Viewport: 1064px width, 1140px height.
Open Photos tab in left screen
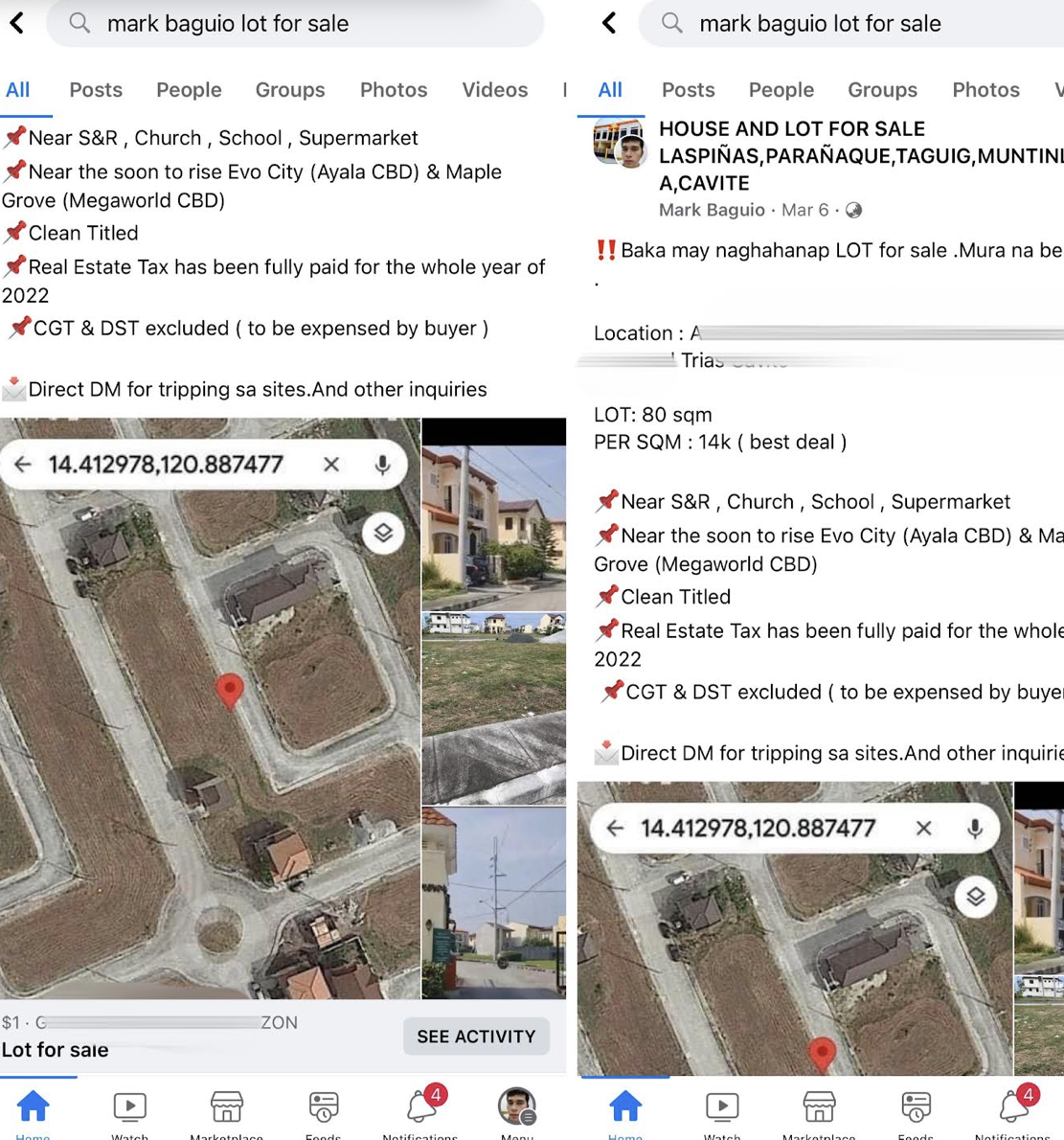[394, 89]
